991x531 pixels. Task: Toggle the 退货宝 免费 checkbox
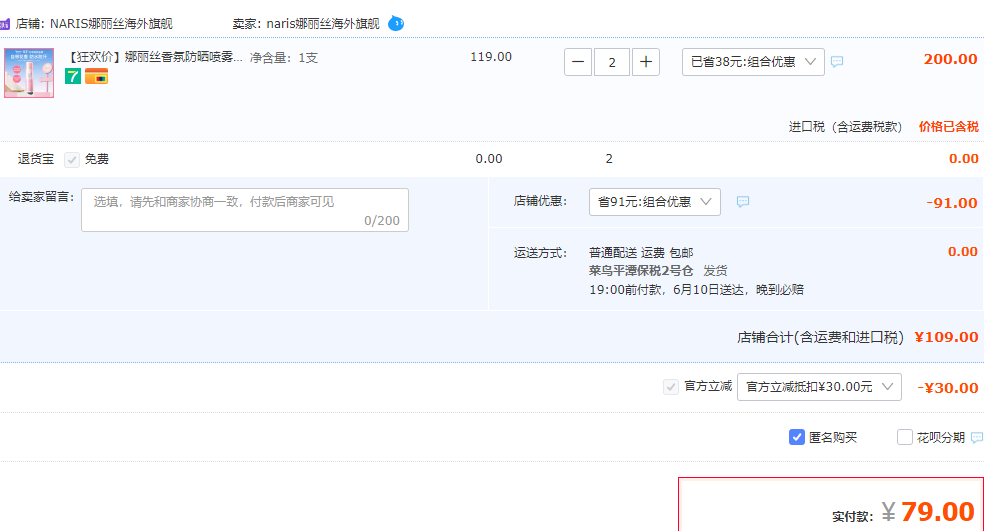[x=72, y=159]
